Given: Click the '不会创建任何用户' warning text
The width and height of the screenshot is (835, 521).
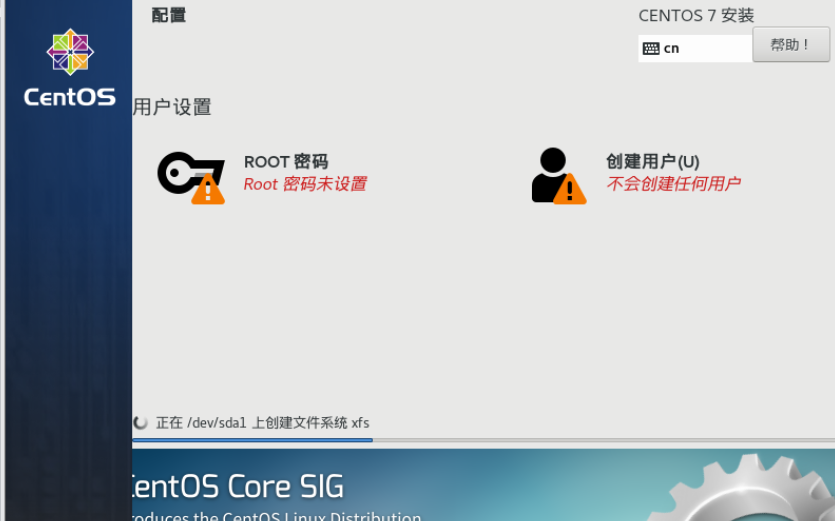Looking at the screenshot, I should (x=673, y=184).
